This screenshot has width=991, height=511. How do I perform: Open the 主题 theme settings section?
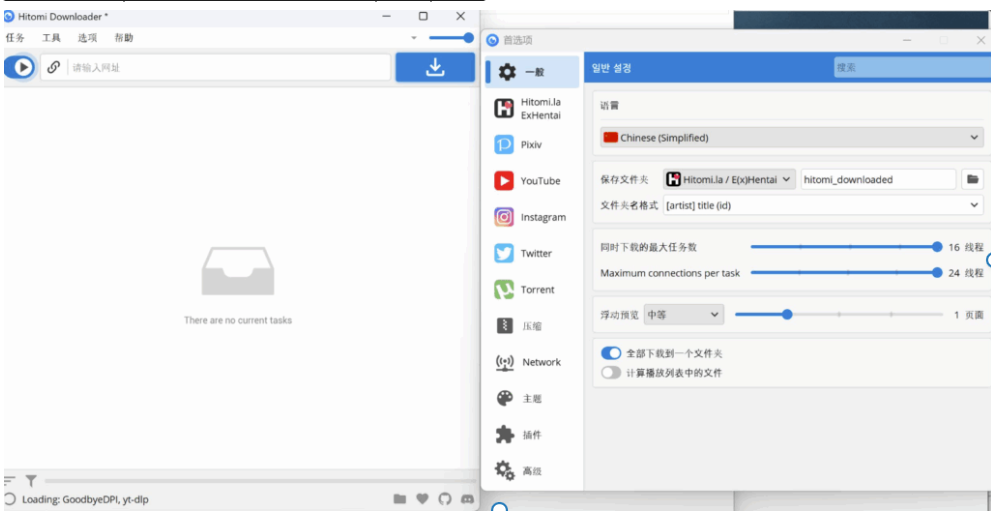pos(532,399)
